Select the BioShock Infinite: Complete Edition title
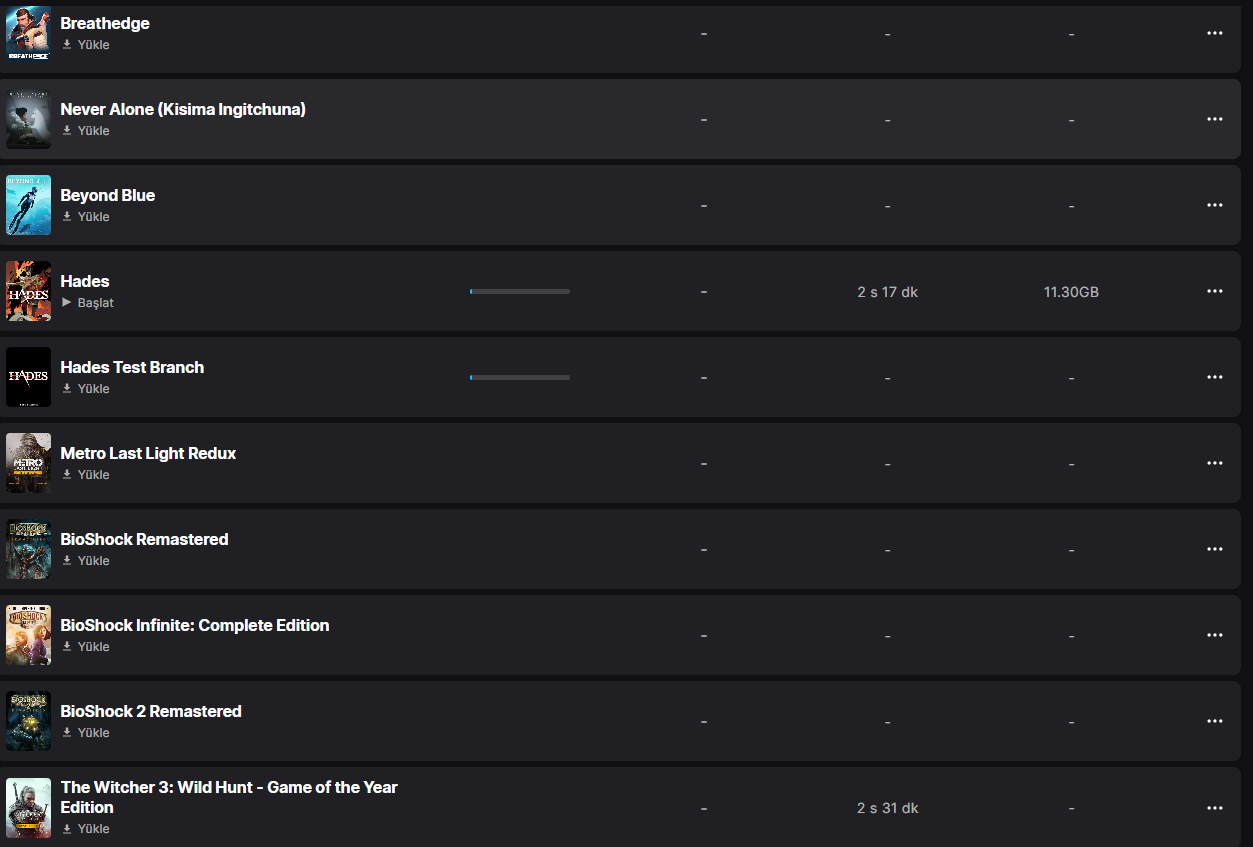 194,625
